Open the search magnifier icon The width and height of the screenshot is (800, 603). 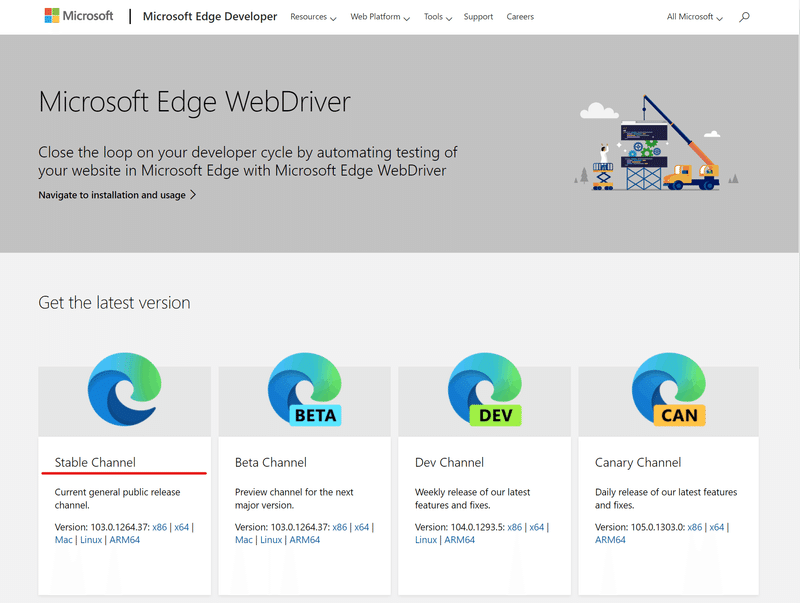tap(743, 17)
